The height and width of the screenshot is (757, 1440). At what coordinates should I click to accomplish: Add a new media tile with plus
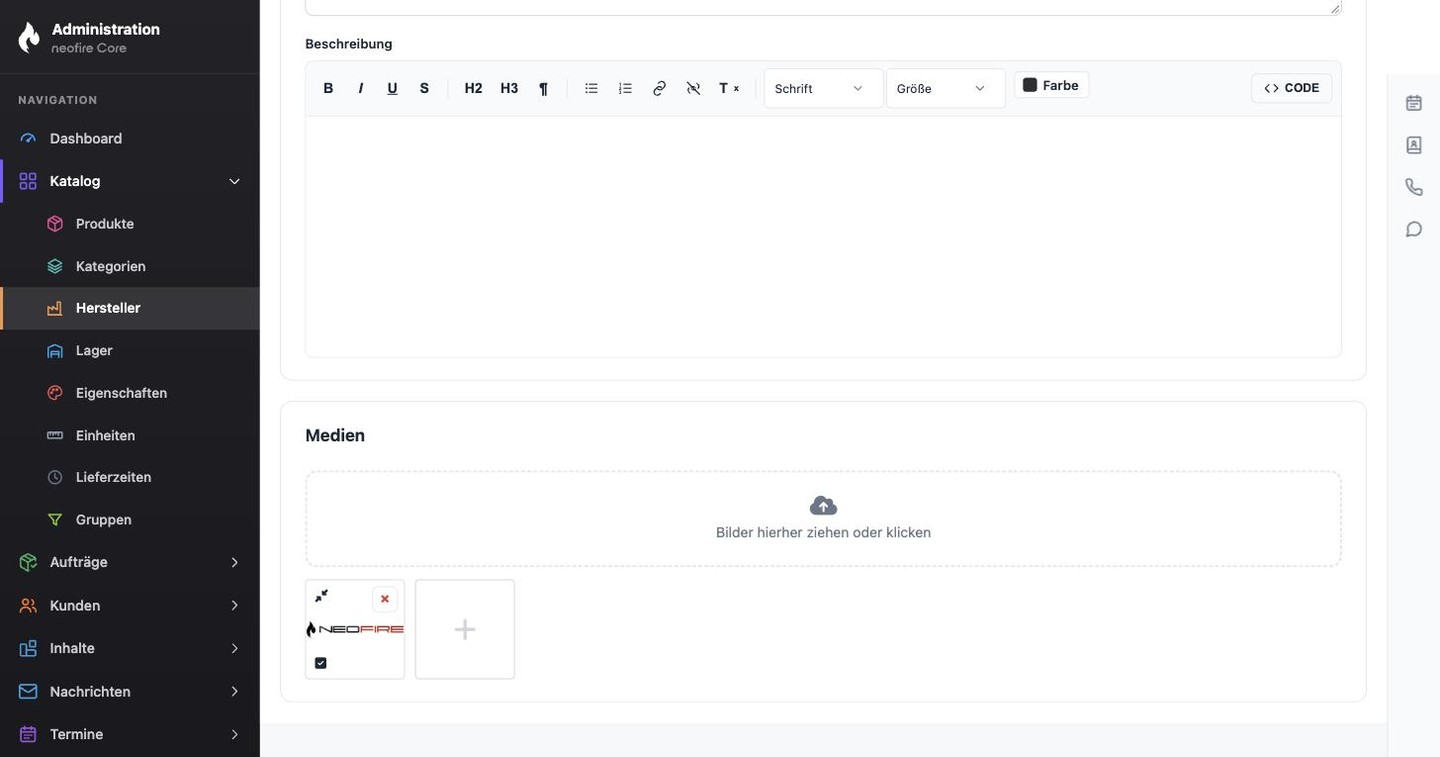click(x=465, y=629)
